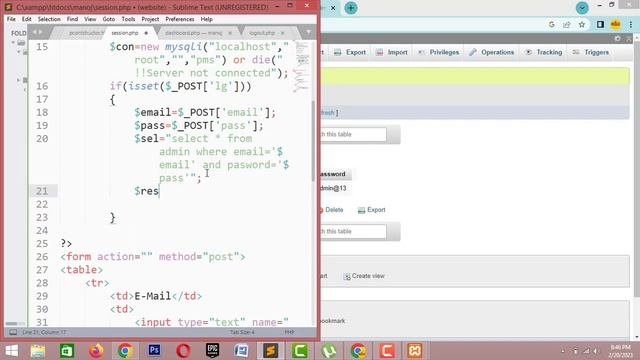The image size is (640, 360).
Task: Click Tab Size 4 in status bar
Action: (242, 332)
